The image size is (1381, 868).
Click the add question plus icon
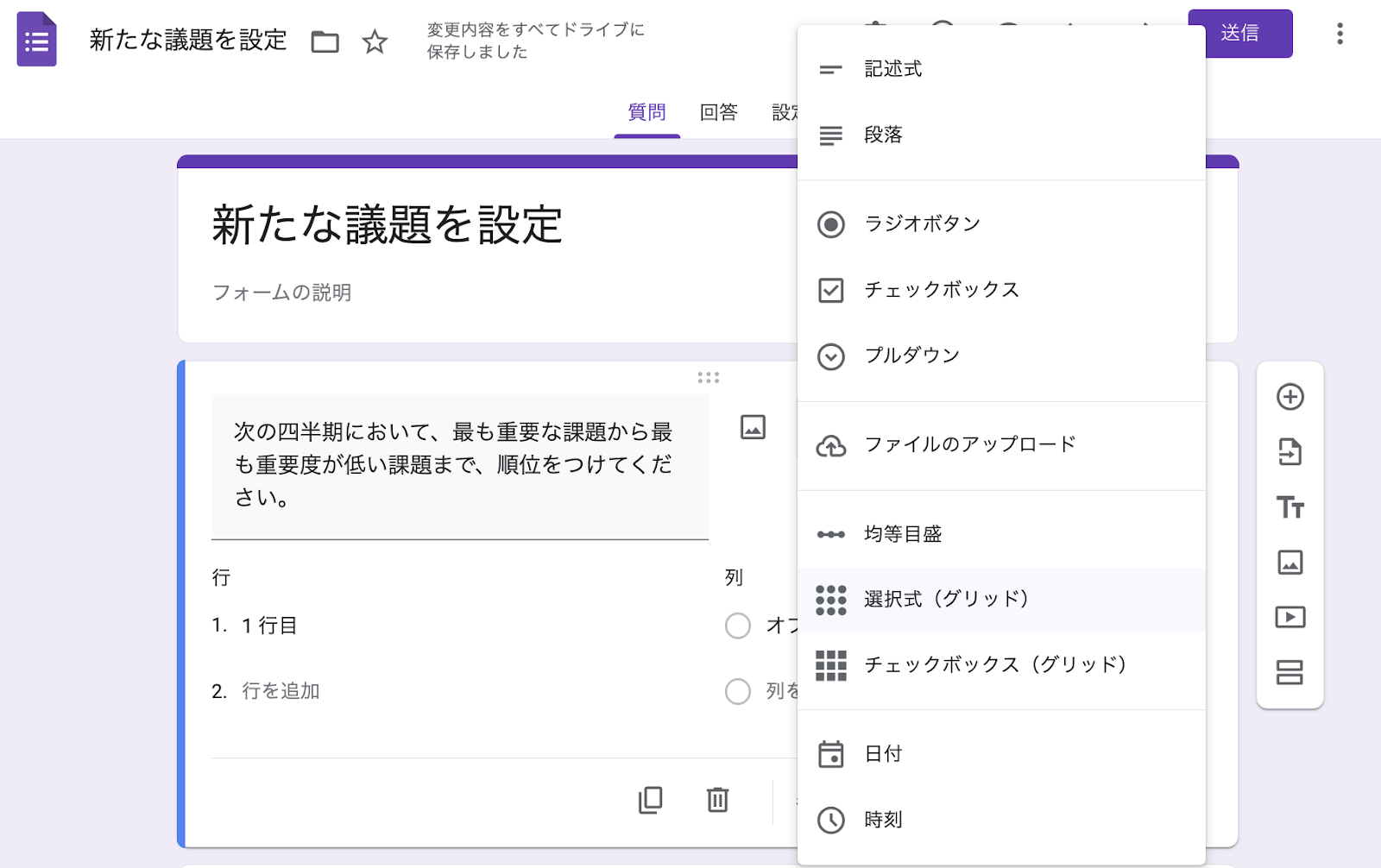(x=1290, y=397)
